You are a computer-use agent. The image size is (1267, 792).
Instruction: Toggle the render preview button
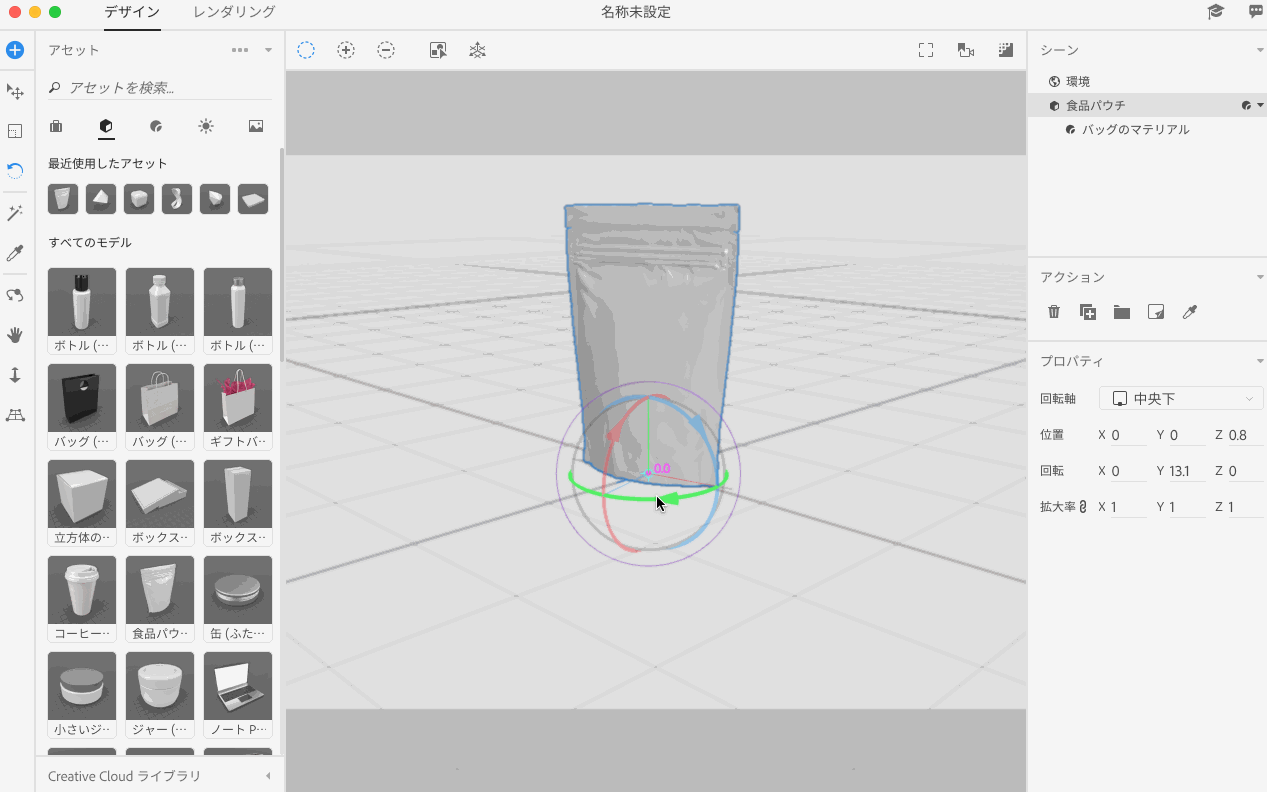(x=1006, y=50)
